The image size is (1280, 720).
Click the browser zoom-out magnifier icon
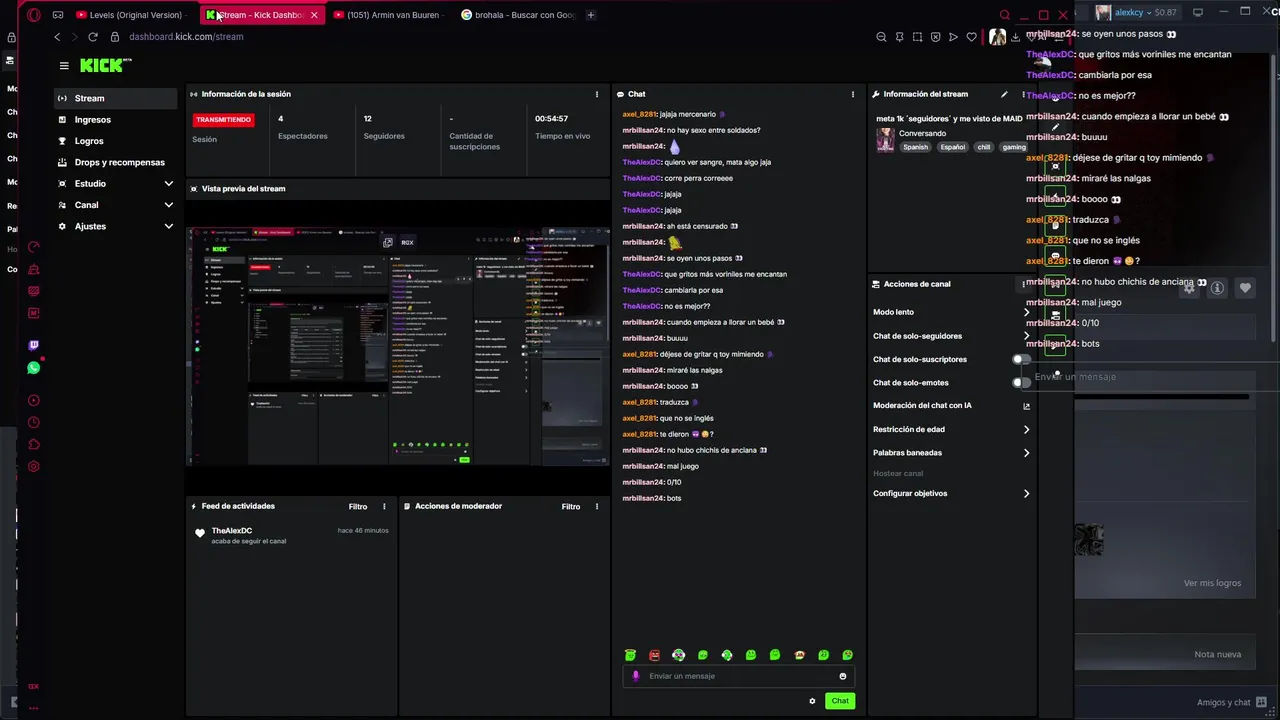pyautogui.click(x=881, y=37)
